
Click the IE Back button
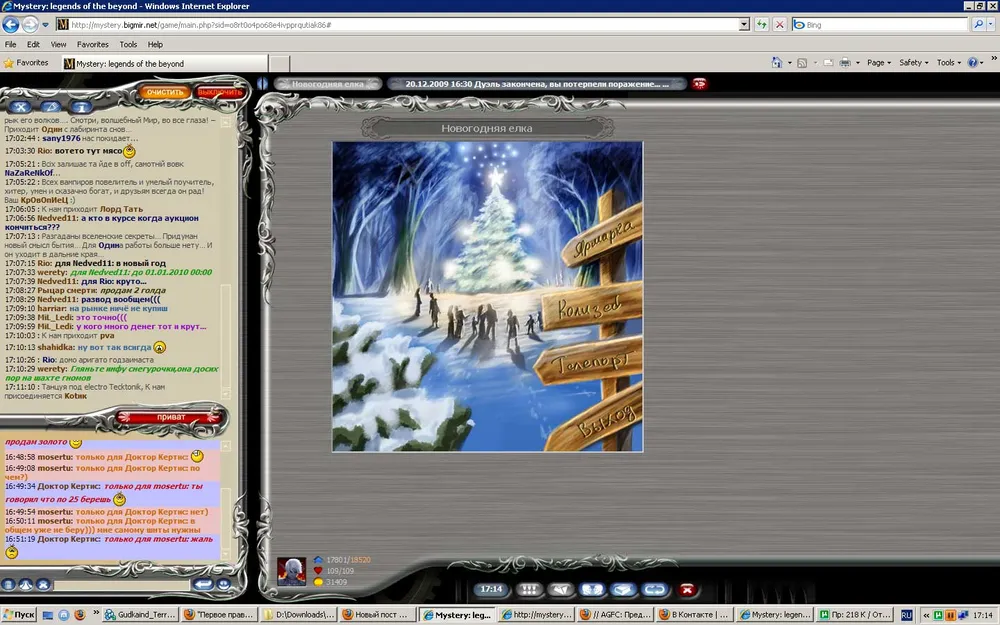pyautogui.click(x=11, y=24)
